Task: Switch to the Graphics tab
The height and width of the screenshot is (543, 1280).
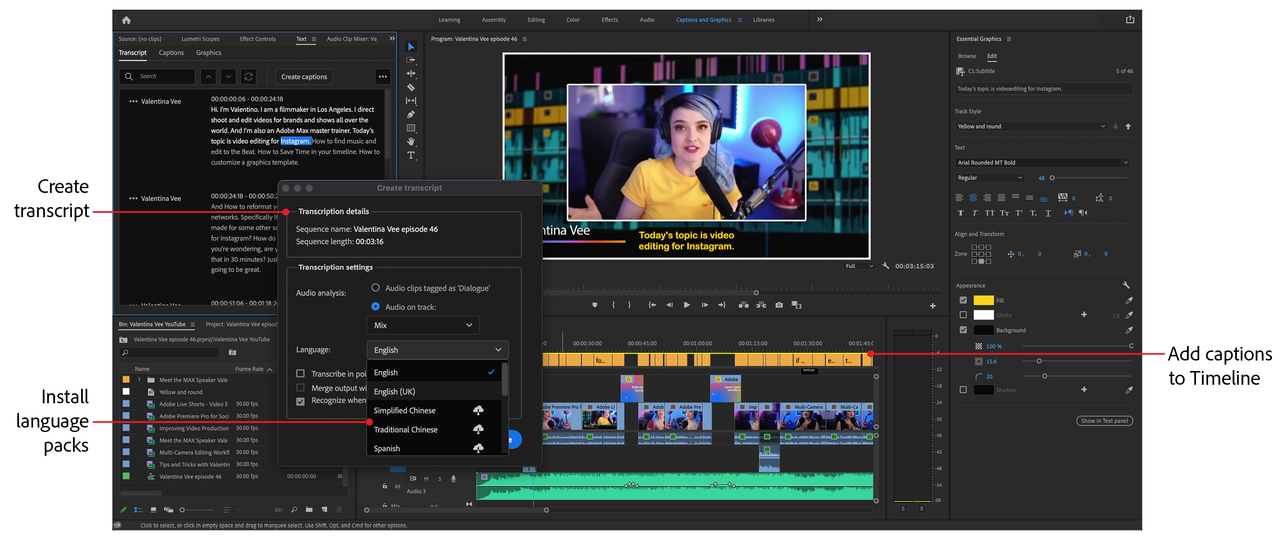Action: click(x=208, y=53)
